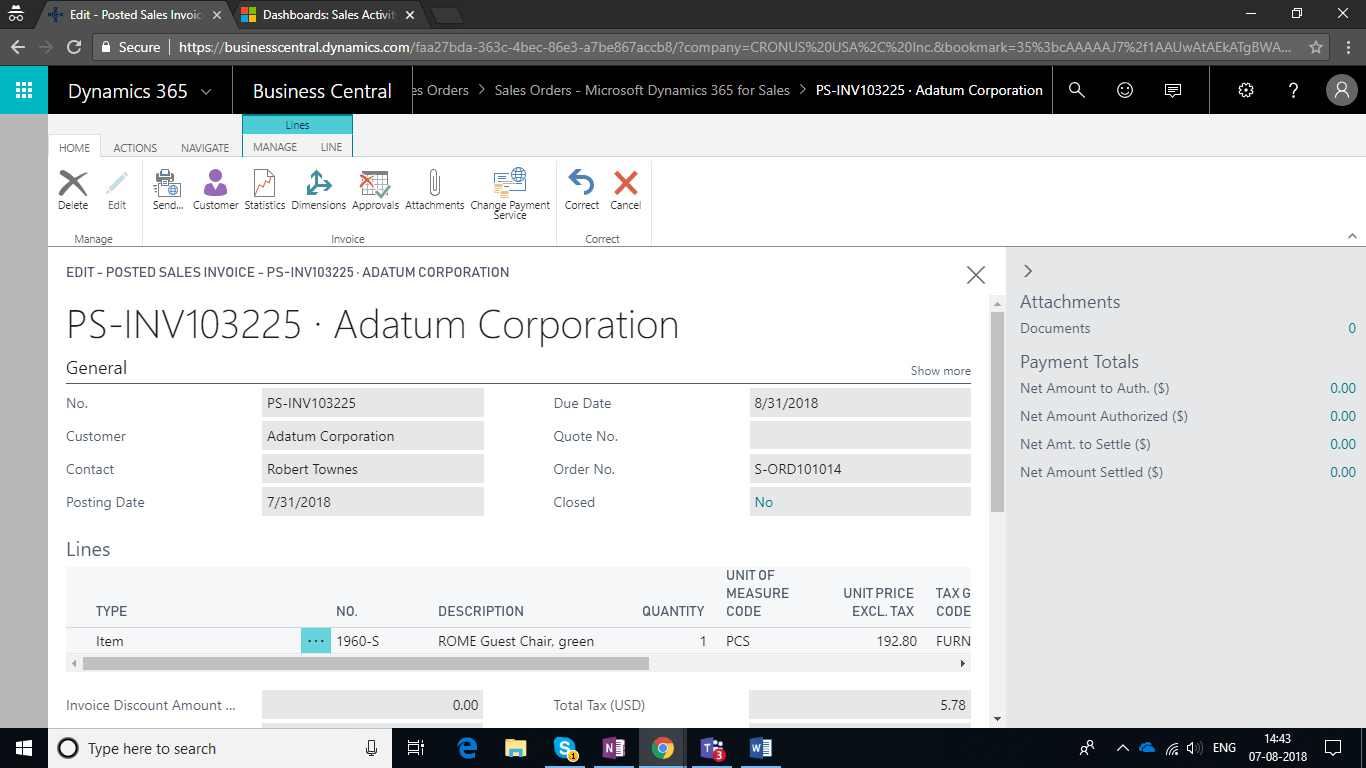The height and width of the screenshot is (768, 1366).
Task: Open the app launcher waffle icon
Action: tap(24, 90)
